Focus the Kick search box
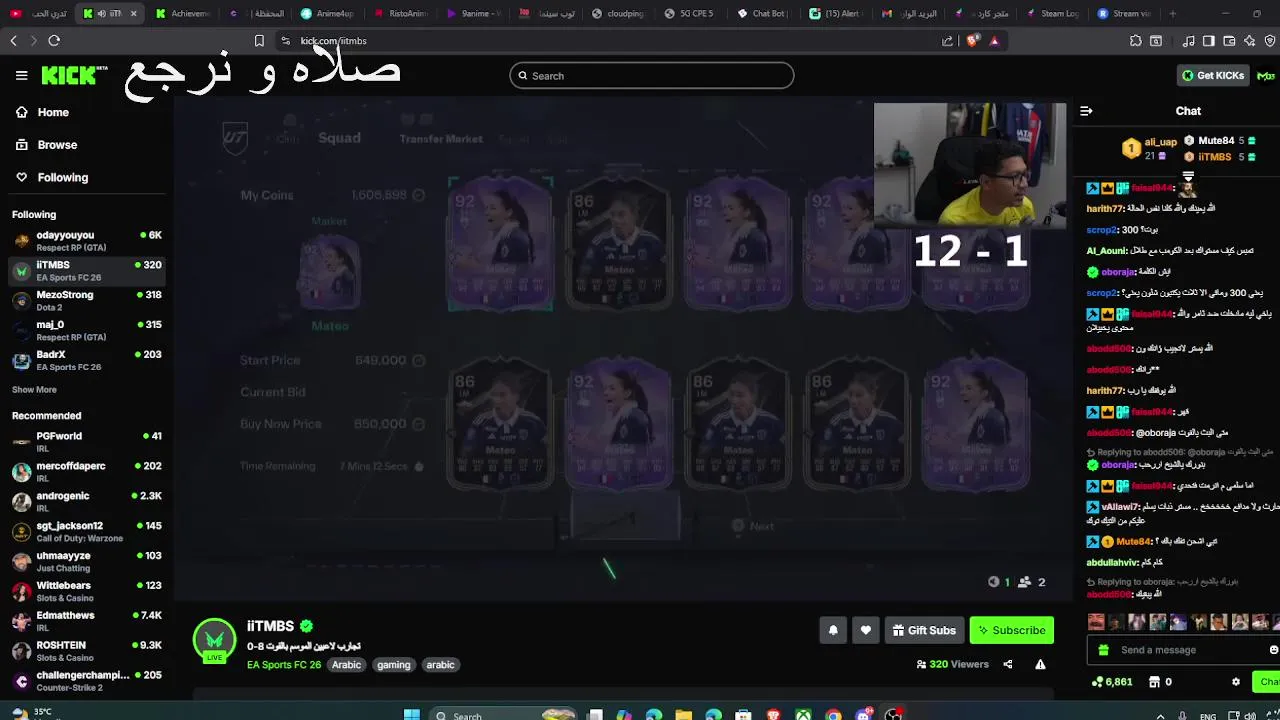 coord(651,76)
